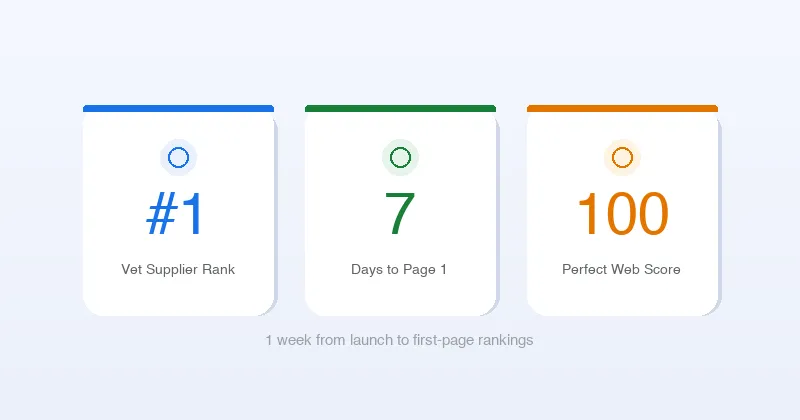Click the green circle icon above 7

click(x=400, y=157)
